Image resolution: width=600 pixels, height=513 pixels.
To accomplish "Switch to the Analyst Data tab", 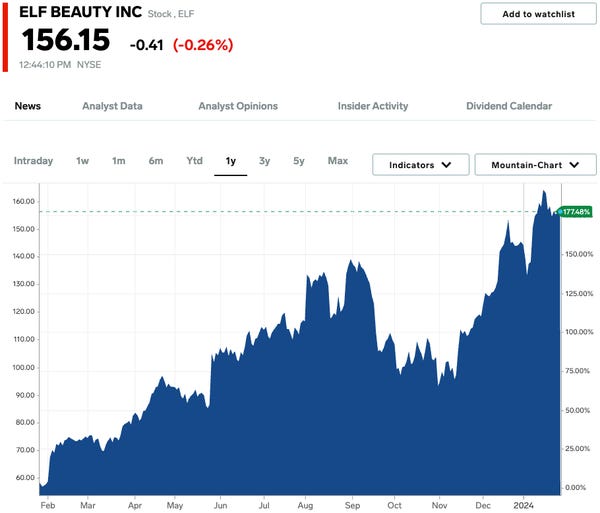I will click(112, 106).
